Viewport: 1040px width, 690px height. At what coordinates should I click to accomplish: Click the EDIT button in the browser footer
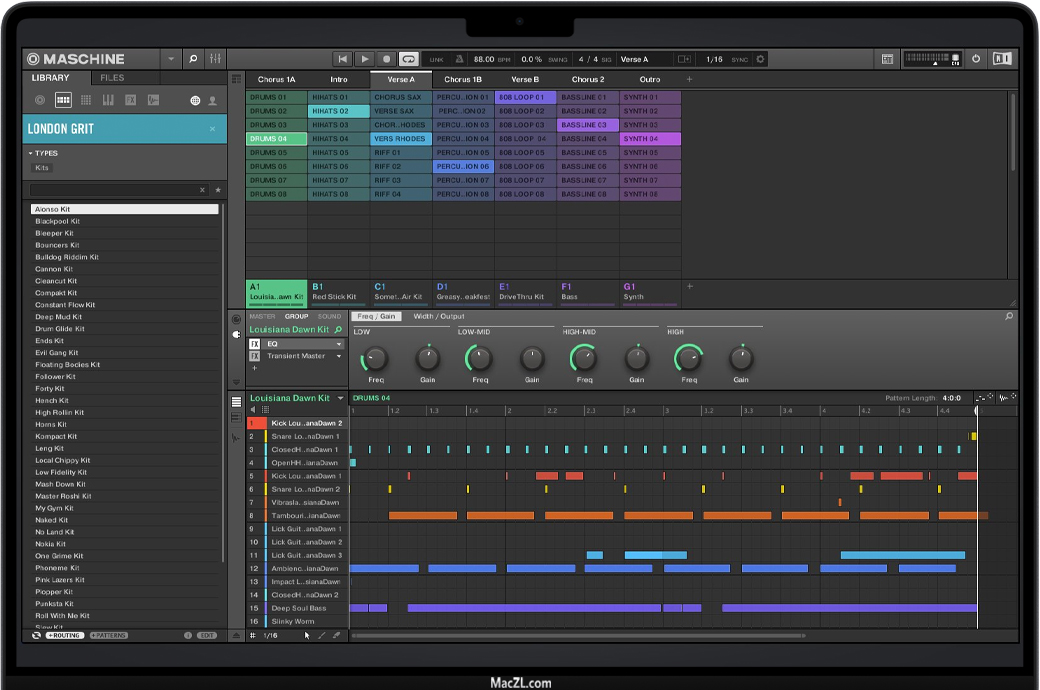(207, 636)
